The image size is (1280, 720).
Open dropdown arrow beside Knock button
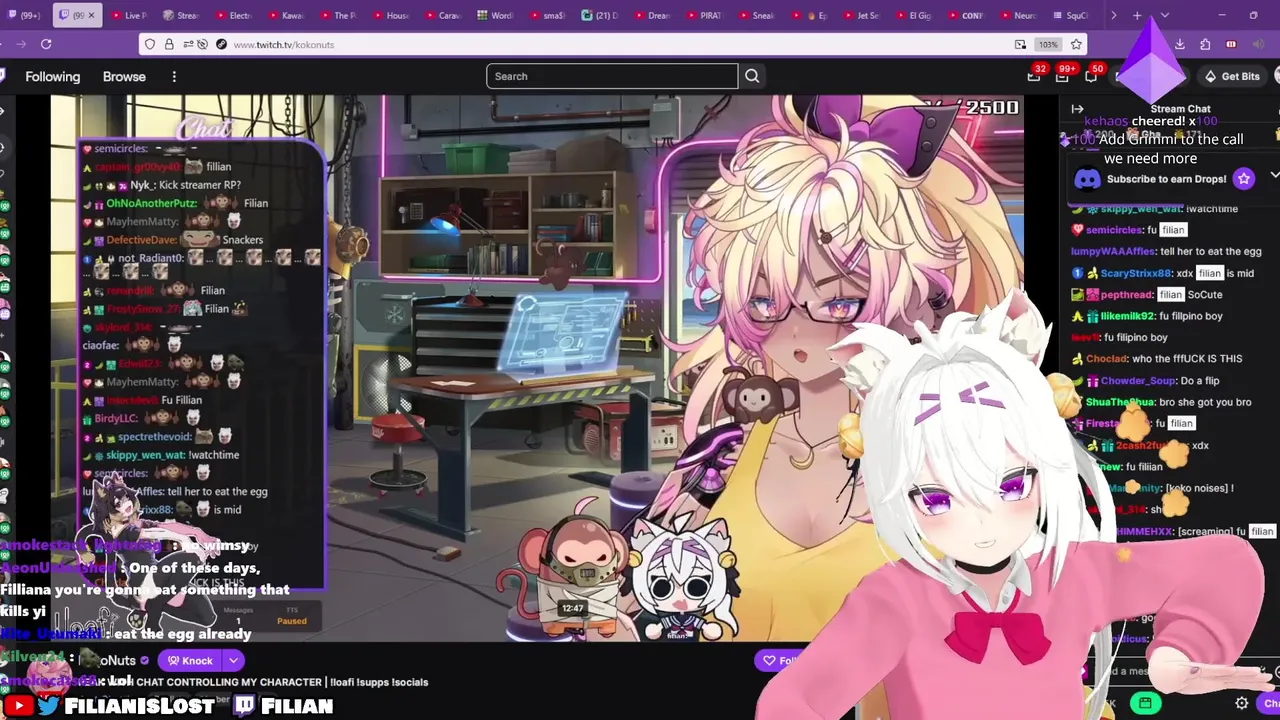pyautogui.click(x=233, y=660)
